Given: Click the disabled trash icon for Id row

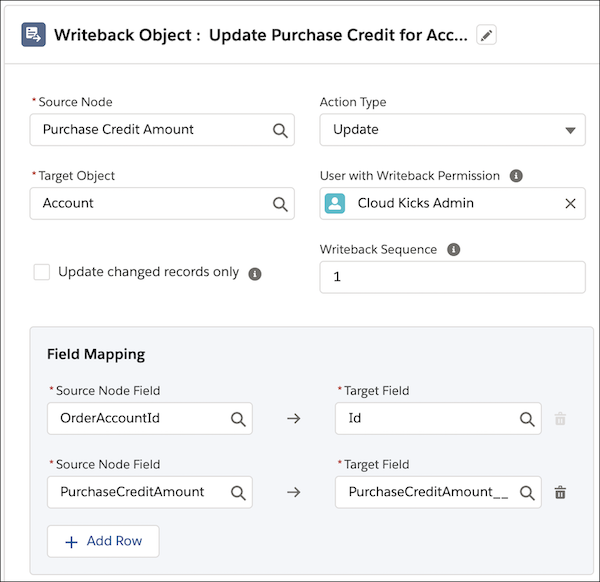Looking at the screenshot, I should tap(560, 418).
